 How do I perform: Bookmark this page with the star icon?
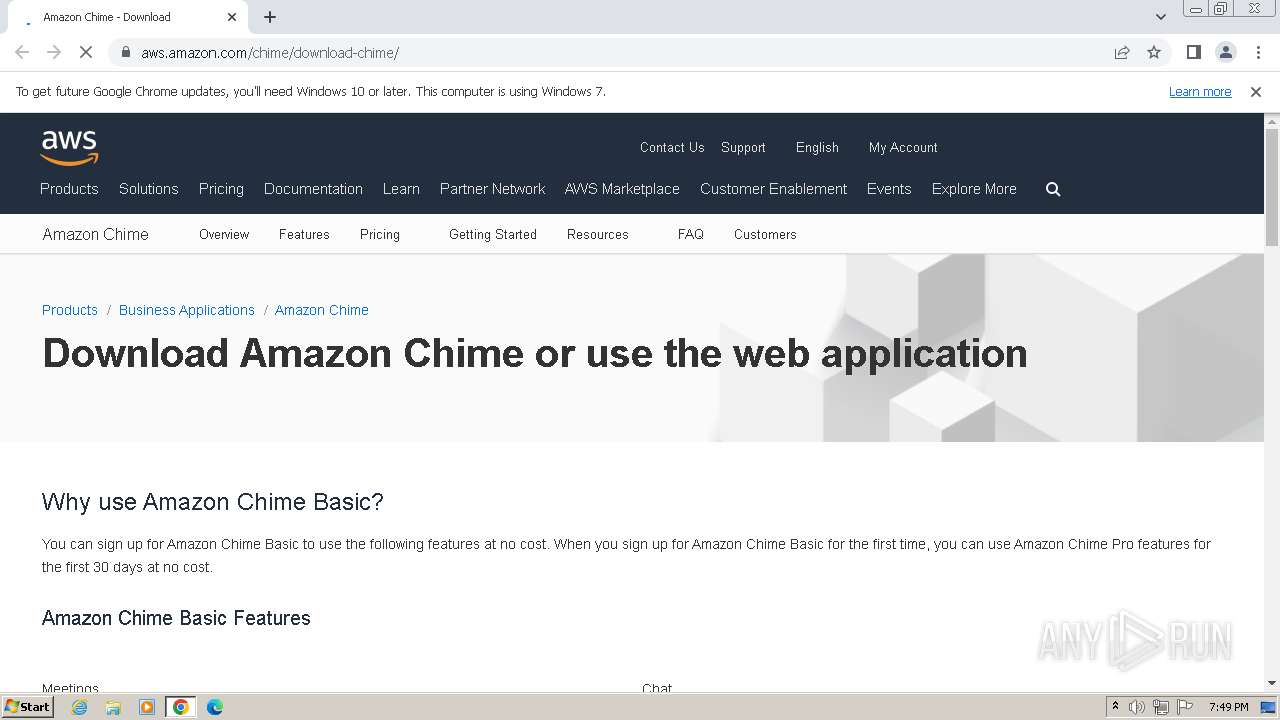point(1154,52)
